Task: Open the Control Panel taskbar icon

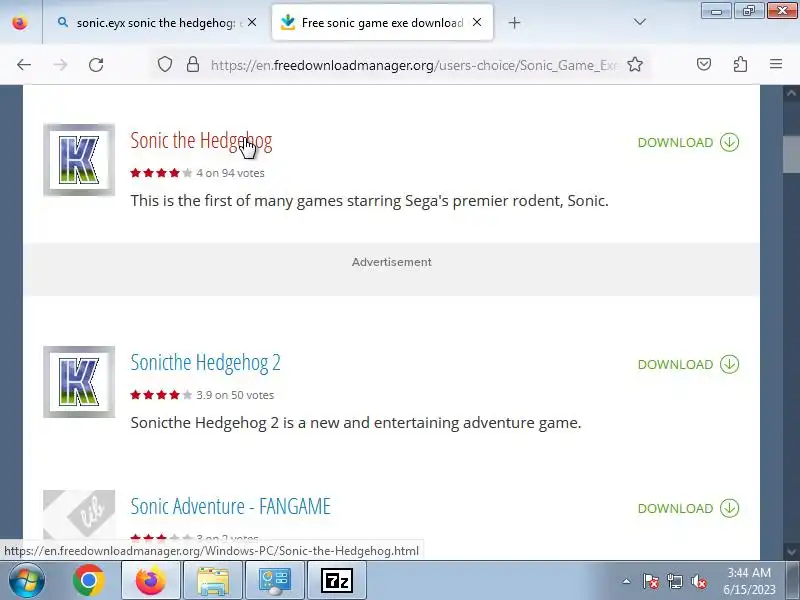Action: [274, 580]
